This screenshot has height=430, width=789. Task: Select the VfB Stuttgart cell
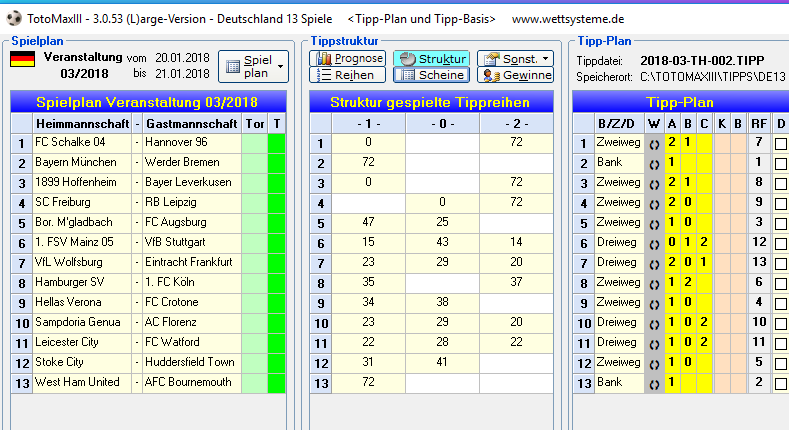[x=192, y=243]
